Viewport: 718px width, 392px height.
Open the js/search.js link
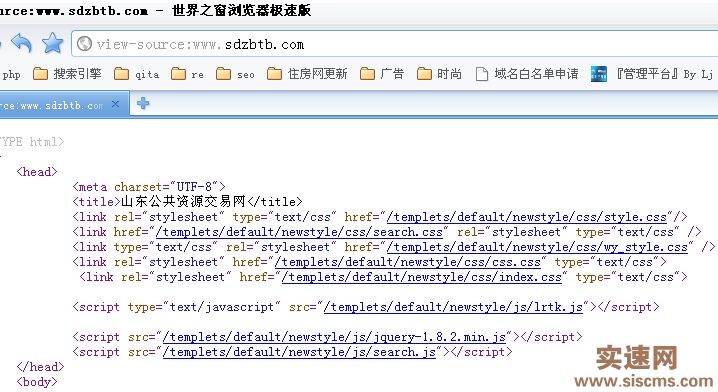299,352
